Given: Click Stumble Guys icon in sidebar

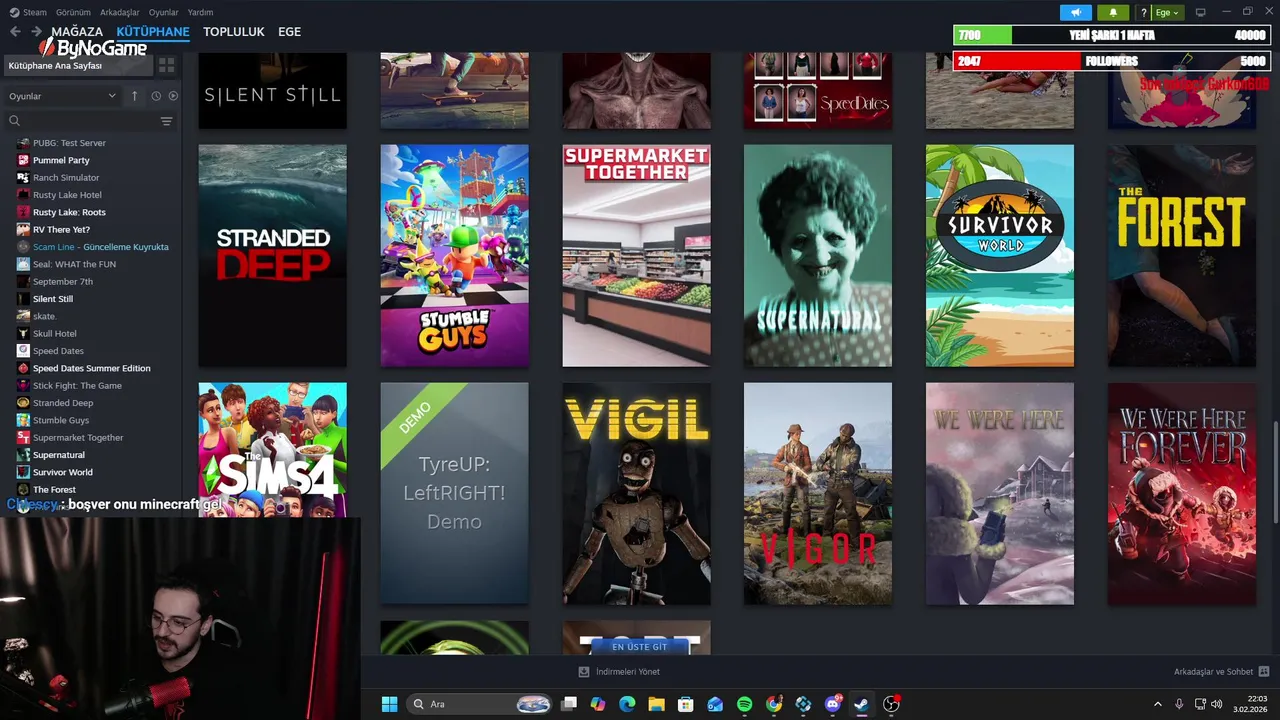Looking at the screenshot, I should (23, 420).
